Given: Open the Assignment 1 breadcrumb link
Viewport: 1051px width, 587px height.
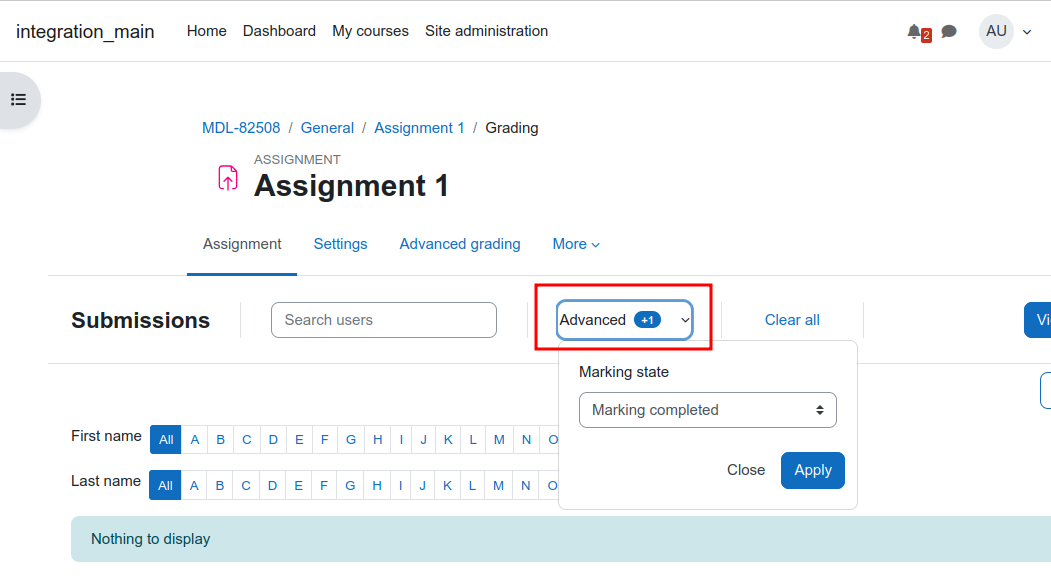Looking at the screenshot, I should tap(419, 128).
